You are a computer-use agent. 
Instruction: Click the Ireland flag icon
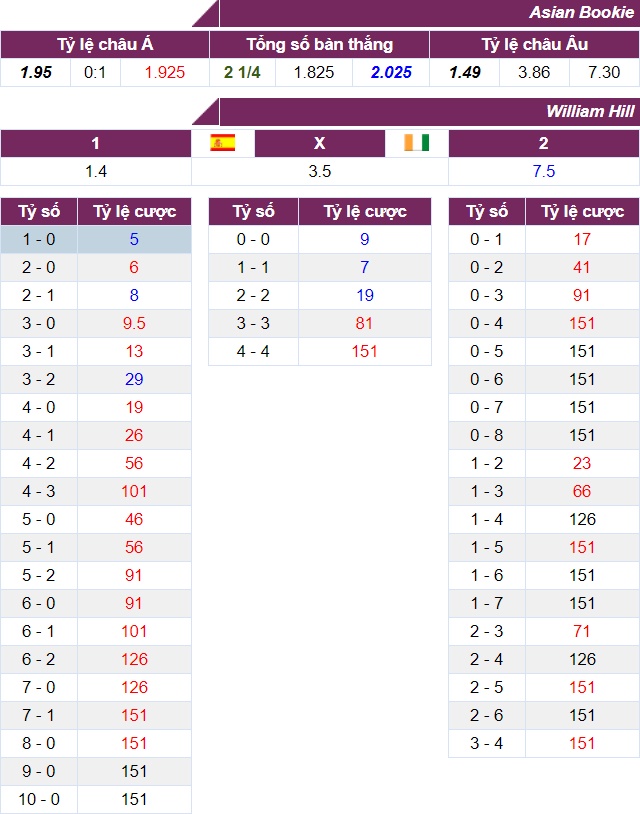[x=416, y=143]
